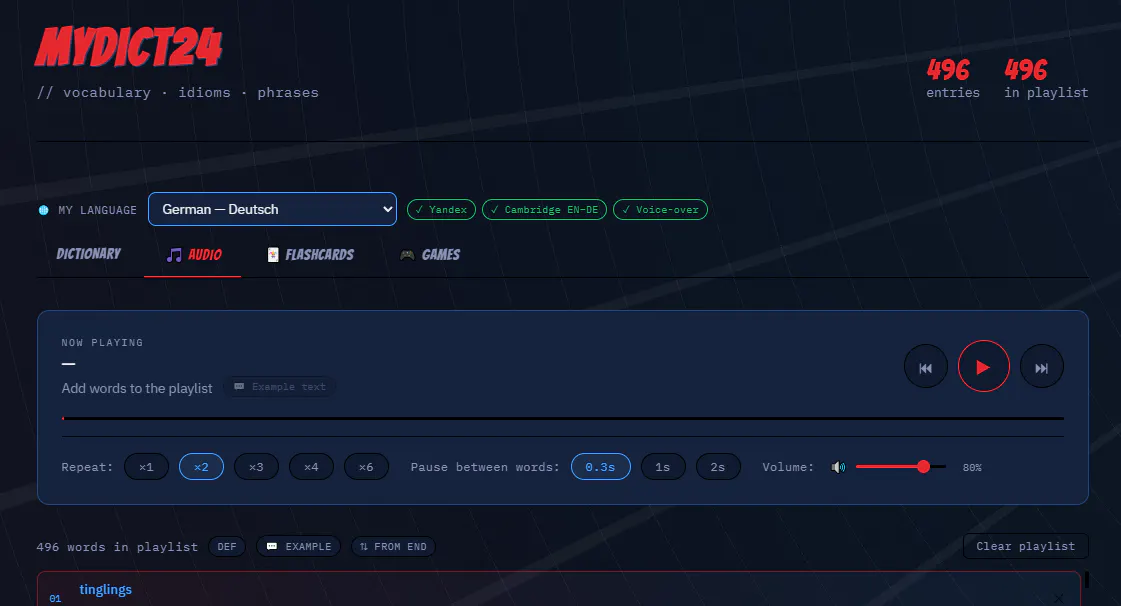
Task: Switch to the Dictionary tab
Action: pyautogui.click(x=89, y=254)
